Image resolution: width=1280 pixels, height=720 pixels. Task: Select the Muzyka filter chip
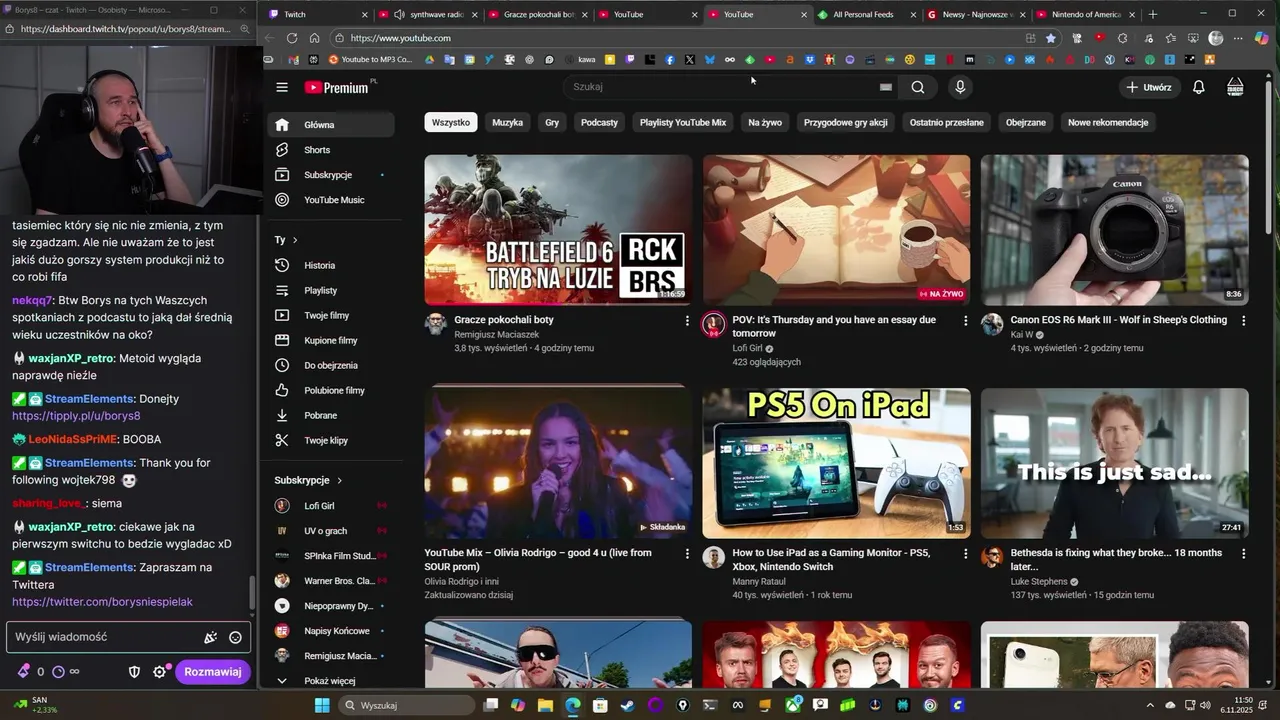[x=508, y=122]
